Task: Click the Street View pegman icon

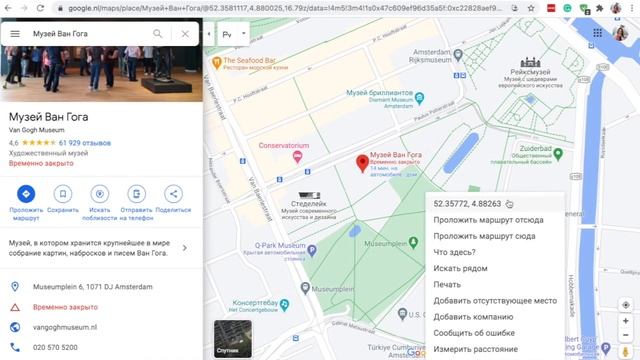Action: coord(625,351)
